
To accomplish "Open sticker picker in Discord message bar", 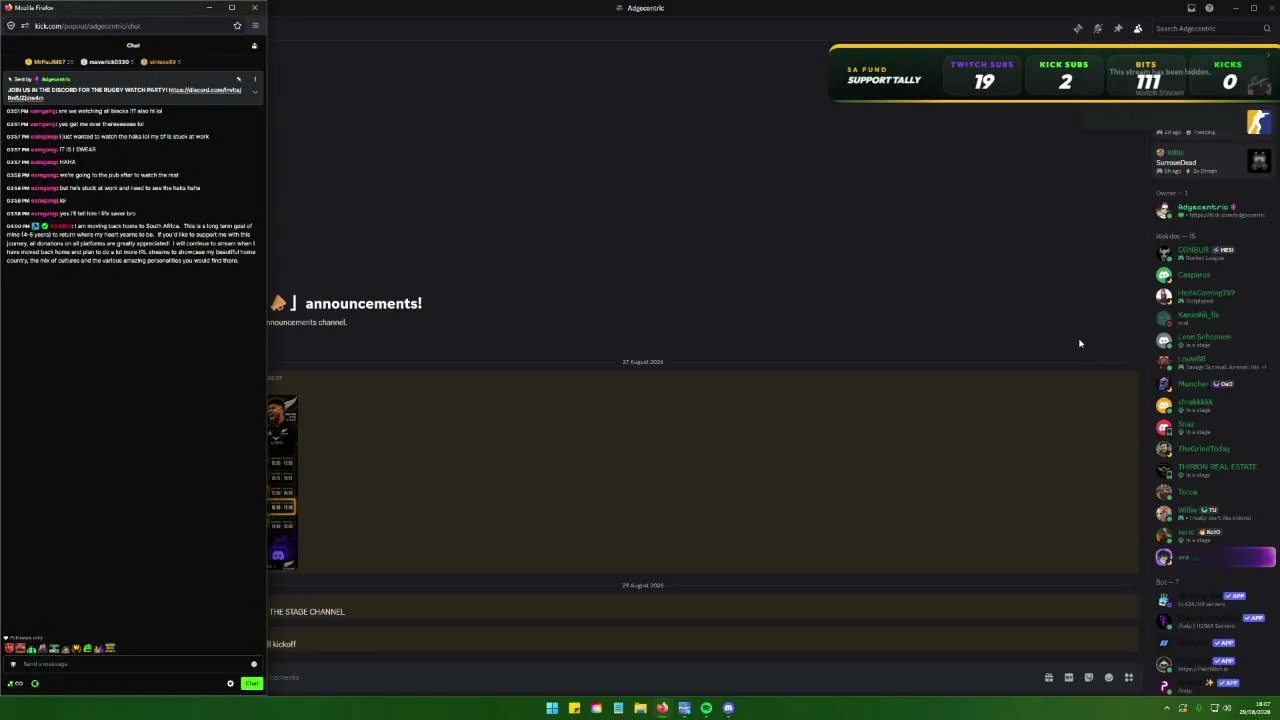I will click(x=1089, y=678).
